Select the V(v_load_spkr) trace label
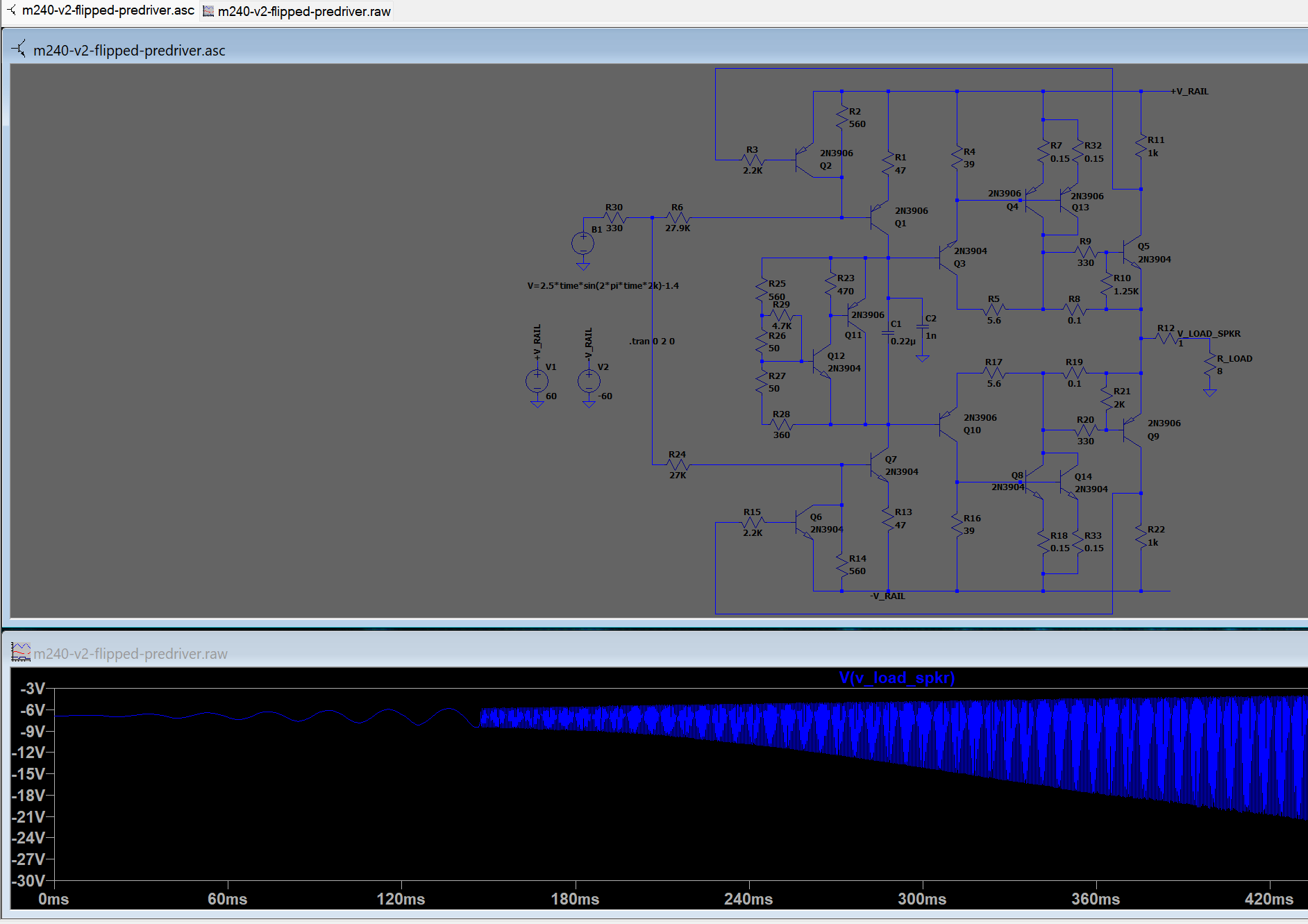Image resolution: width=1308 pixels, height=924 pixels. coord(896,678)
